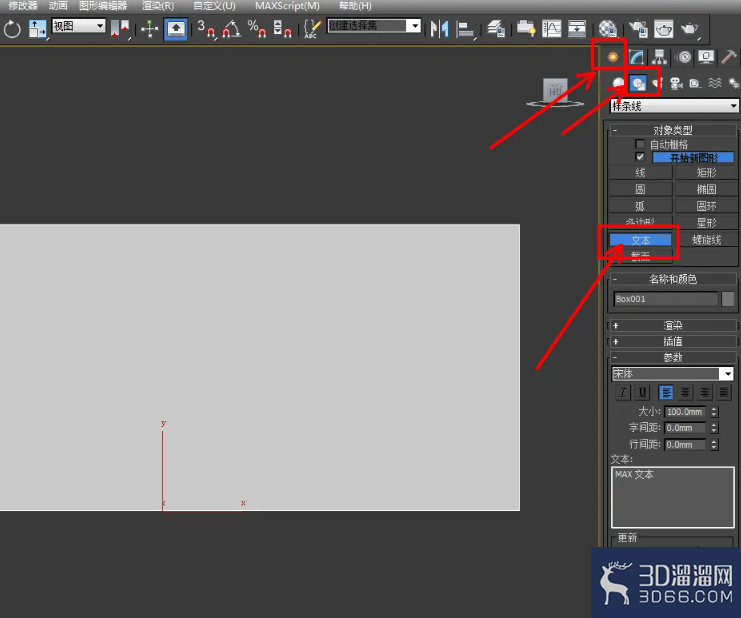Toggle the 3D snaps icon
Screen dimensions: 741x618
(x=206, y=29)
